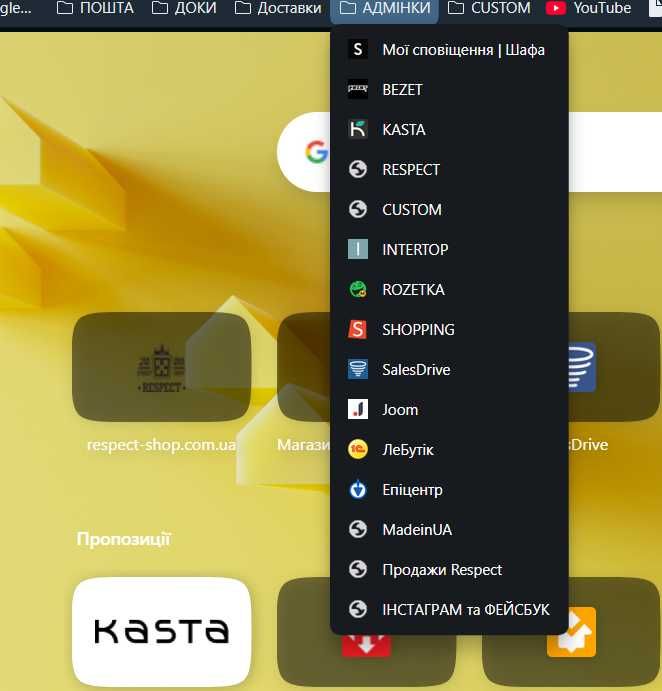Click the respect-shop.com.ua label
Image resolution: width=662 pixels, height=691 pixels.
coord(161,445)
